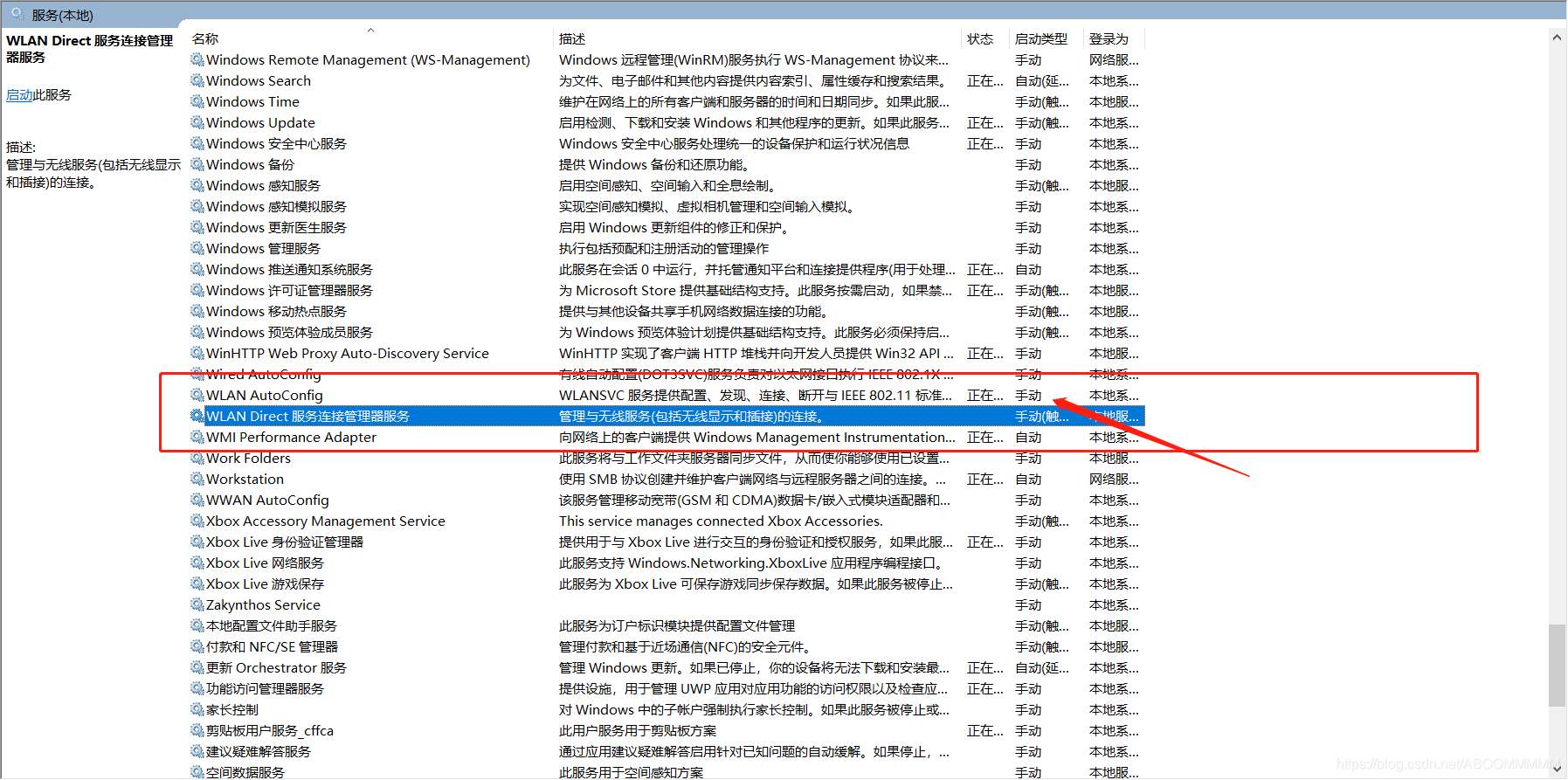Click the gear icon beside 剪贴板用户服务_cffca
Image resolution: width=1568 pixels, height=780 pixels.
click(197, 730)
